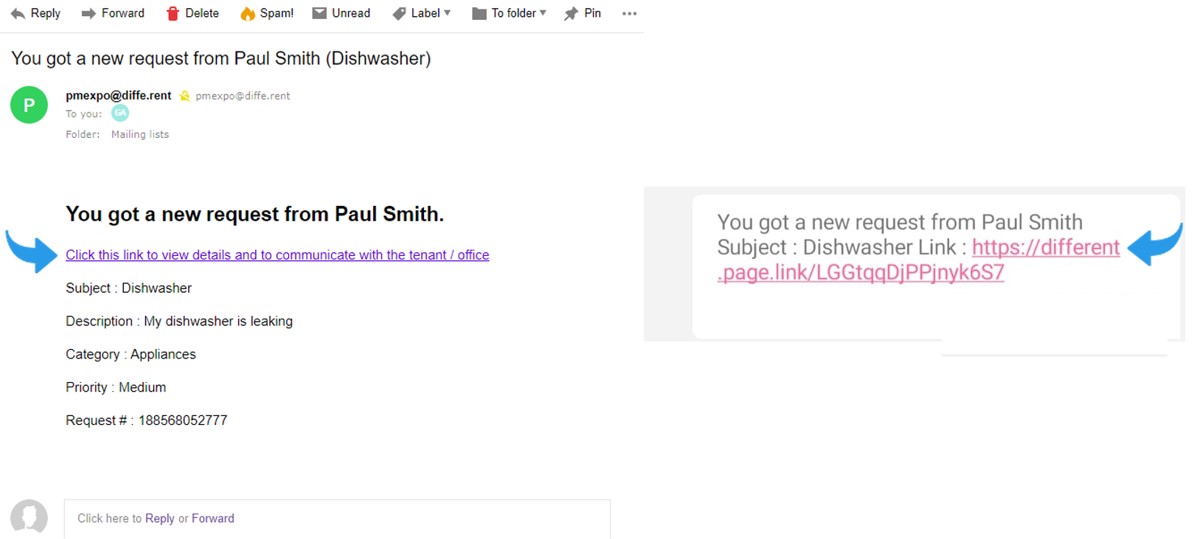Screen dimensions: 1194x539
Task: Click the Forward toolbar button
Action: tap(113, 13)
